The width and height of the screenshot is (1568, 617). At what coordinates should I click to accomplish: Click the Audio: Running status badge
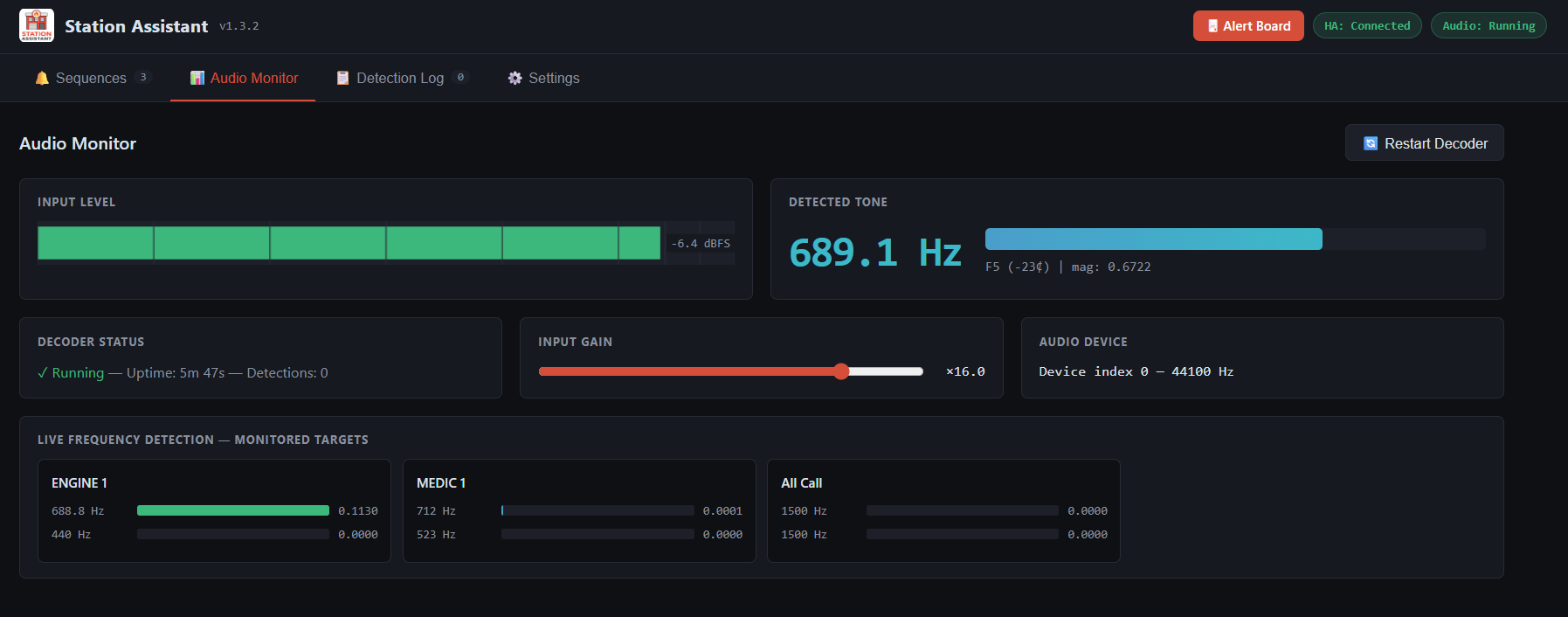click(x=1488, y=26)
